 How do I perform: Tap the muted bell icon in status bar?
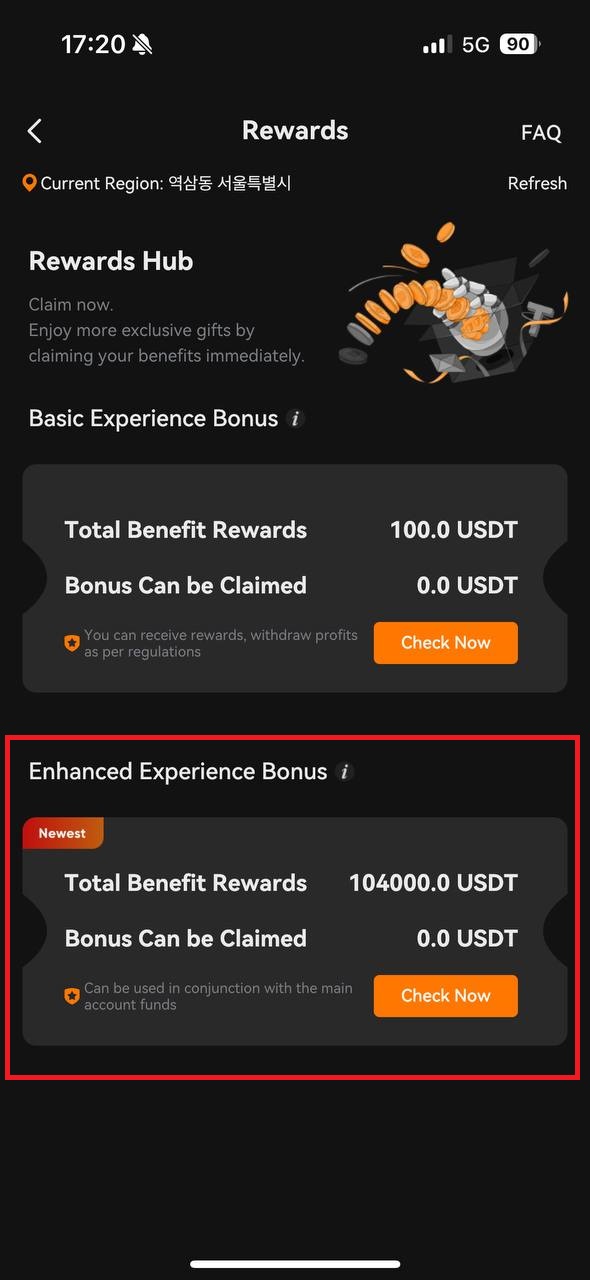click(x=142, y=44)
